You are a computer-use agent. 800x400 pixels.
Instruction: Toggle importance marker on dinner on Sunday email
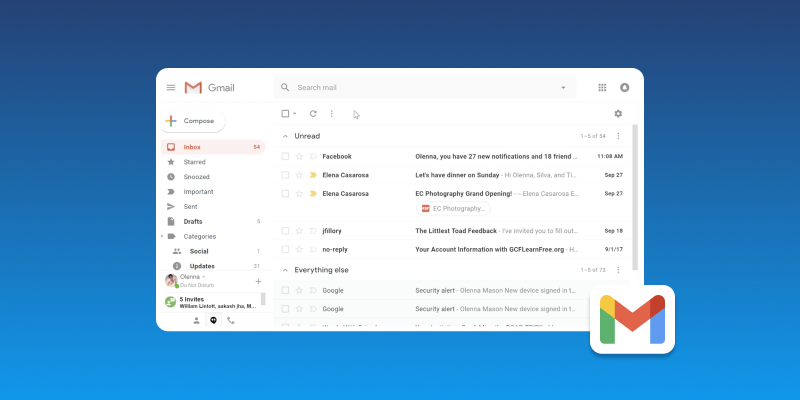(x=313, y=175)
